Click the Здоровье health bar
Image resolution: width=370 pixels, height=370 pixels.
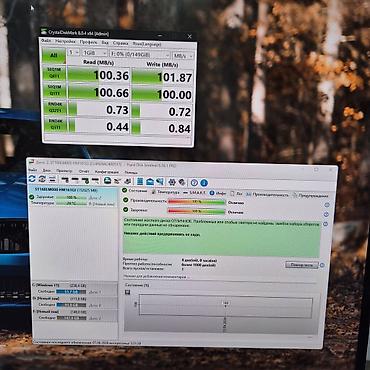pos(196,211)
